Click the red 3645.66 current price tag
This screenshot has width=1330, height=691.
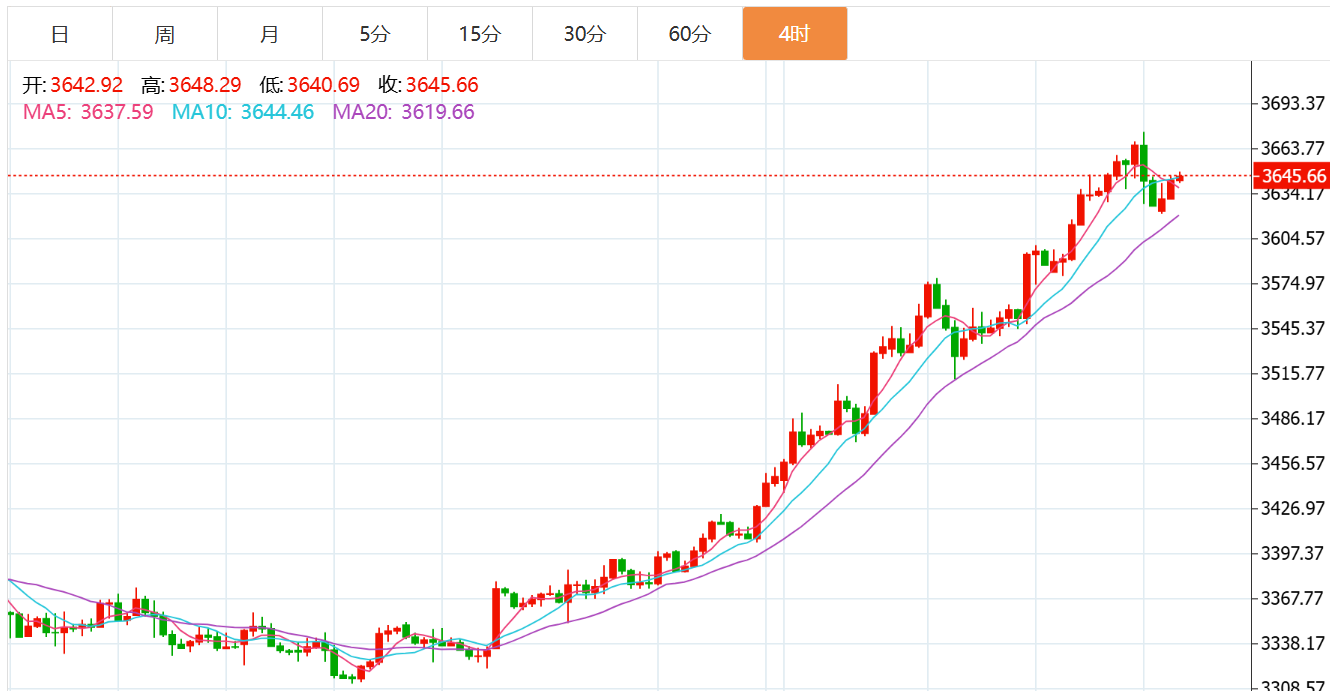[x=1292, y=176]
